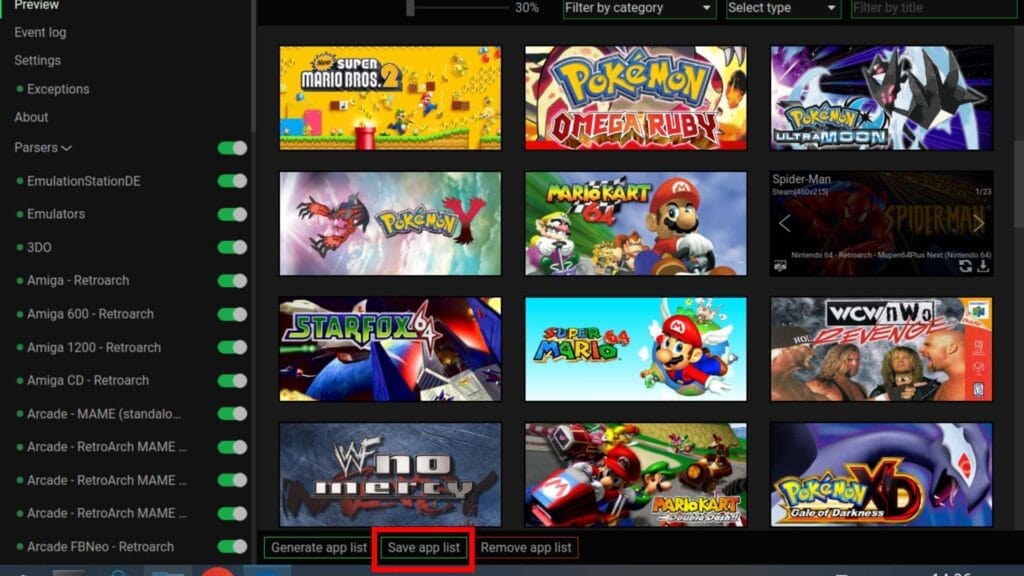The width and height of the screenshot is (1024, 576).
Task: Select the WCW/nWo Revenge artwork
Action: click(x=882, y=349)
